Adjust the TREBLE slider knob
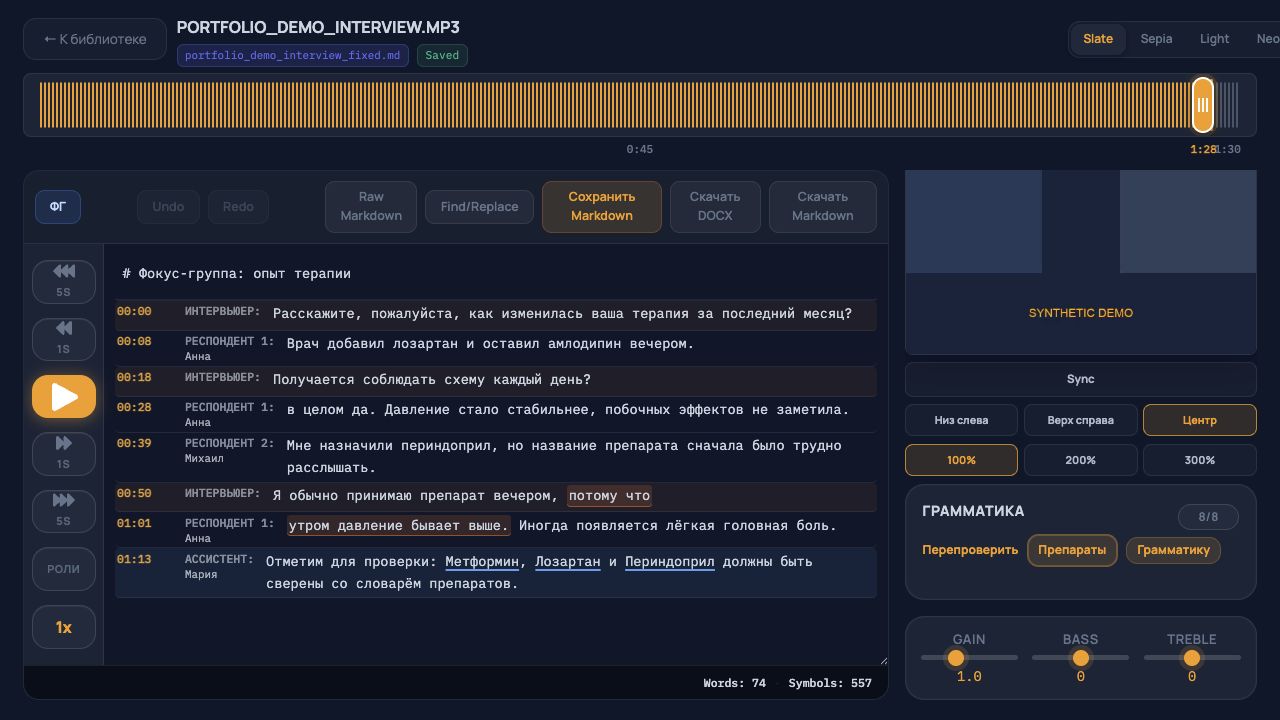This screenshot has height=720, width=1280. coord(1192,658)
